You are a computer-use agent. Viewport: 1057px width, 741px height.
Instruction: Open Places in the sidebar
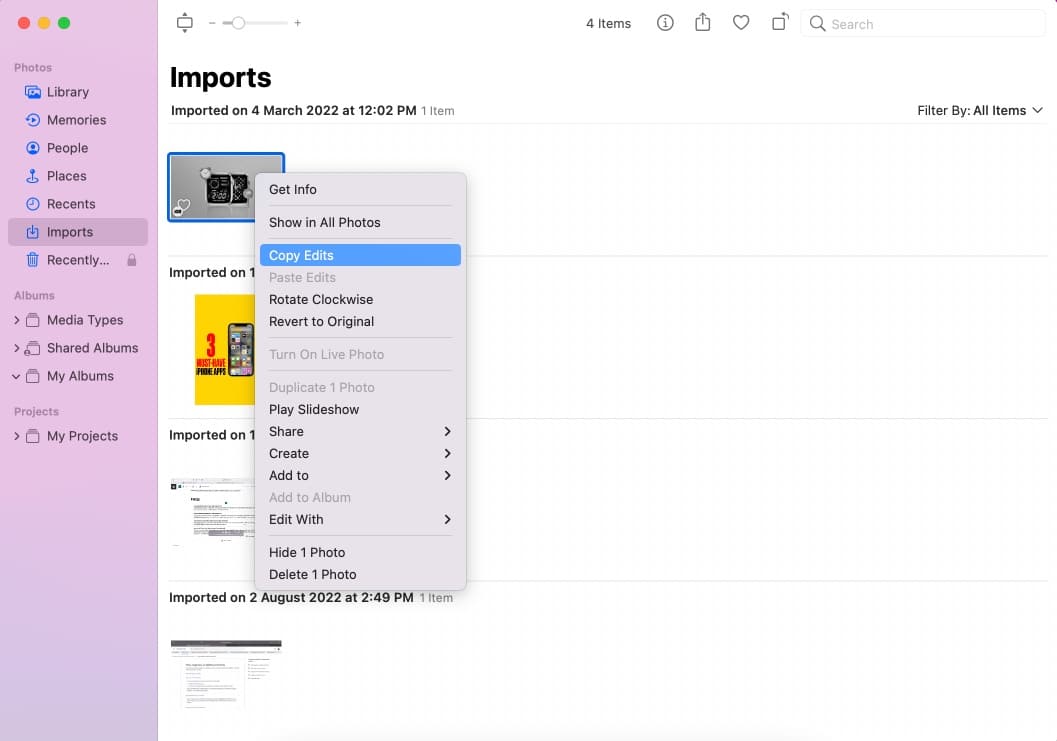(78, 176)
